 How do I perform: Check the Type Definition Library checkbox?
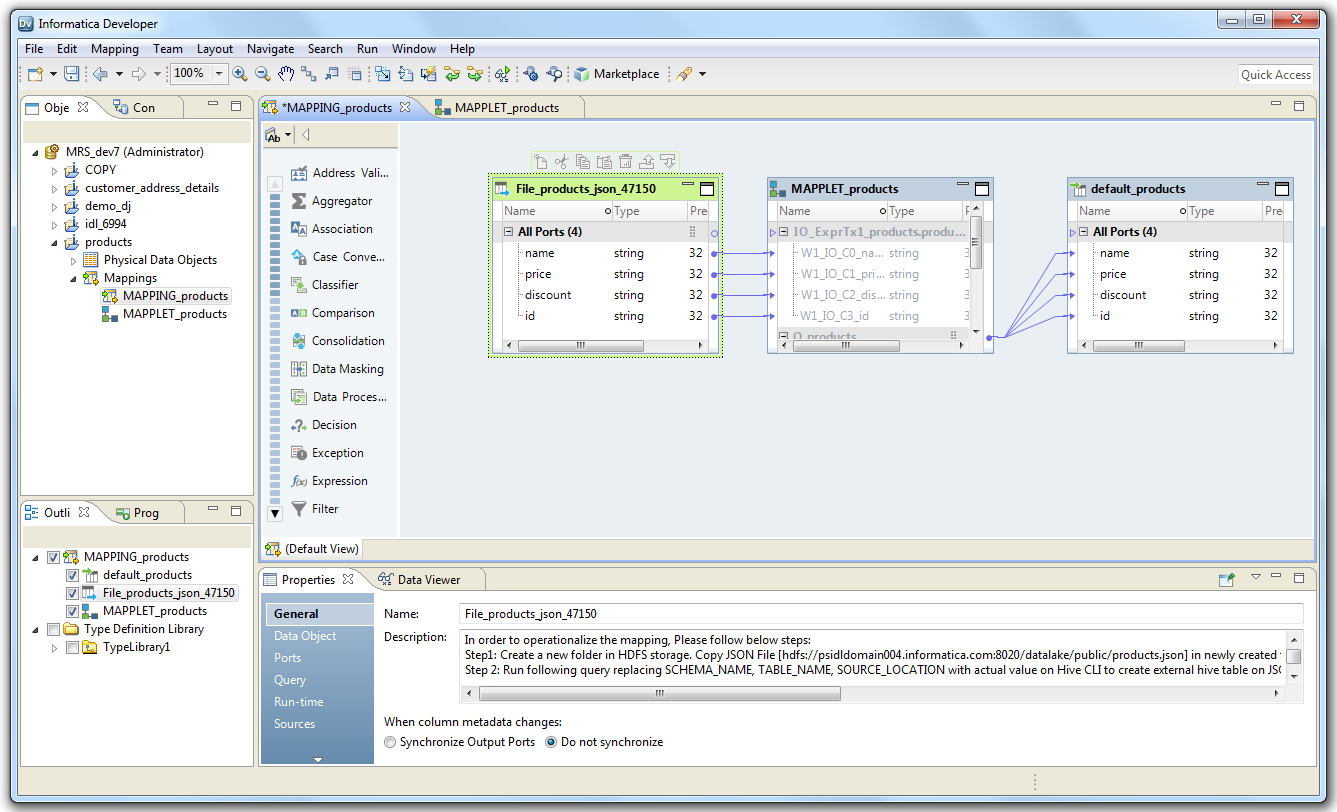[54, 630]
